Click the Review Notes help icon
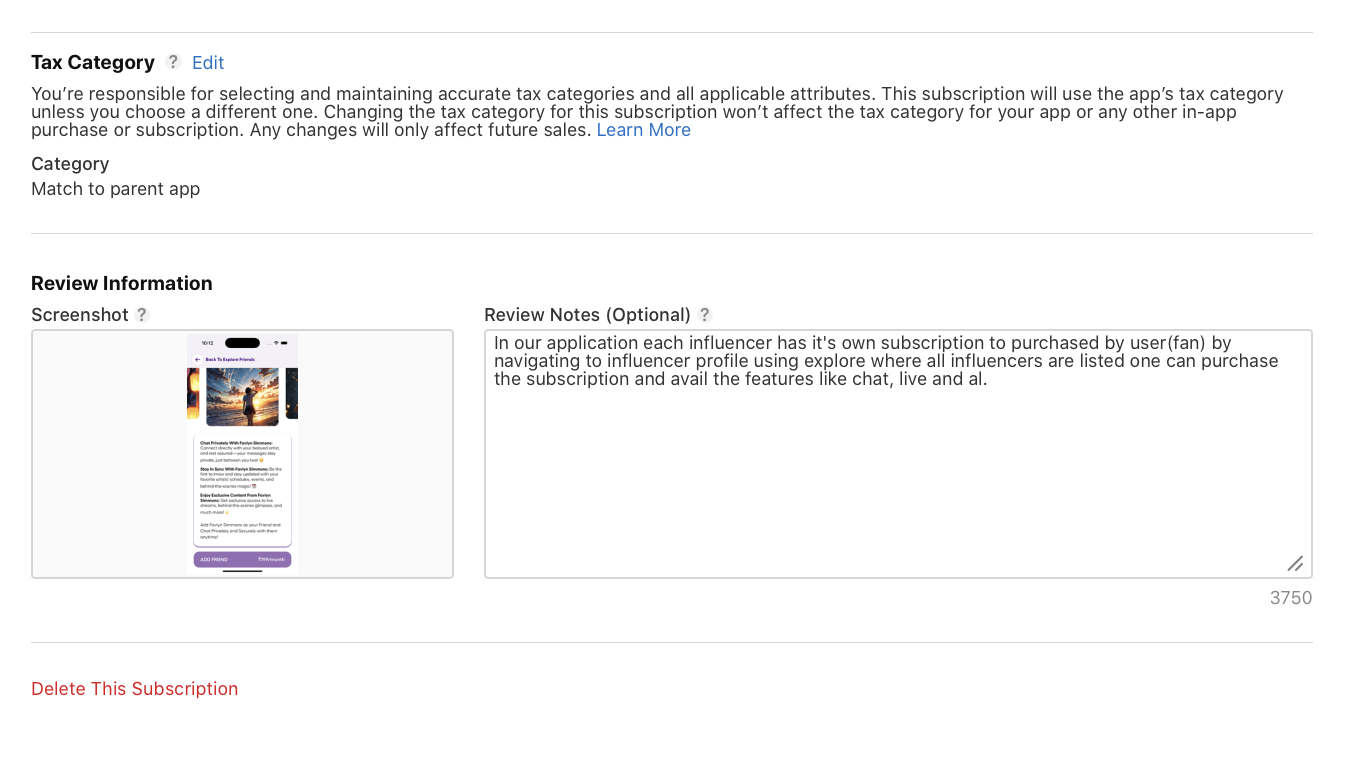 pos(705,315)
